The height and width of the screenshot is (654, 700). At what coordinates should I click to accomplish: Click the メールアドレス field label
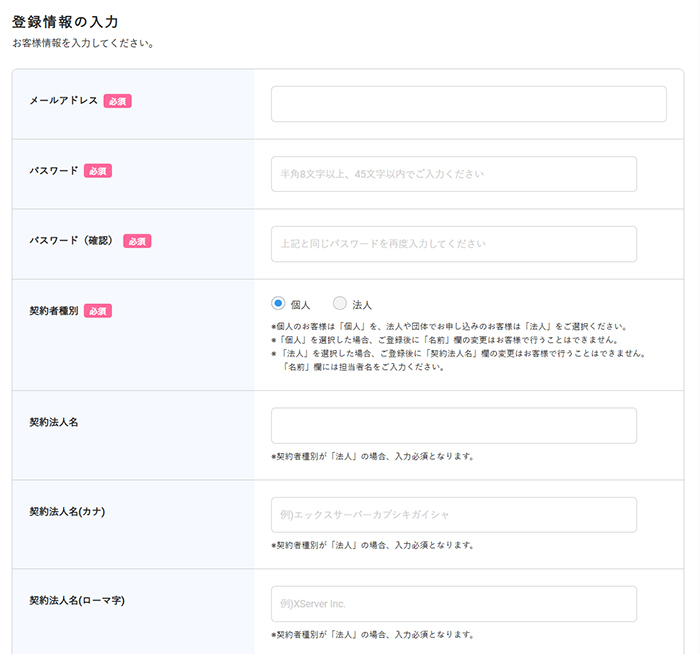[x=64, y=101]
